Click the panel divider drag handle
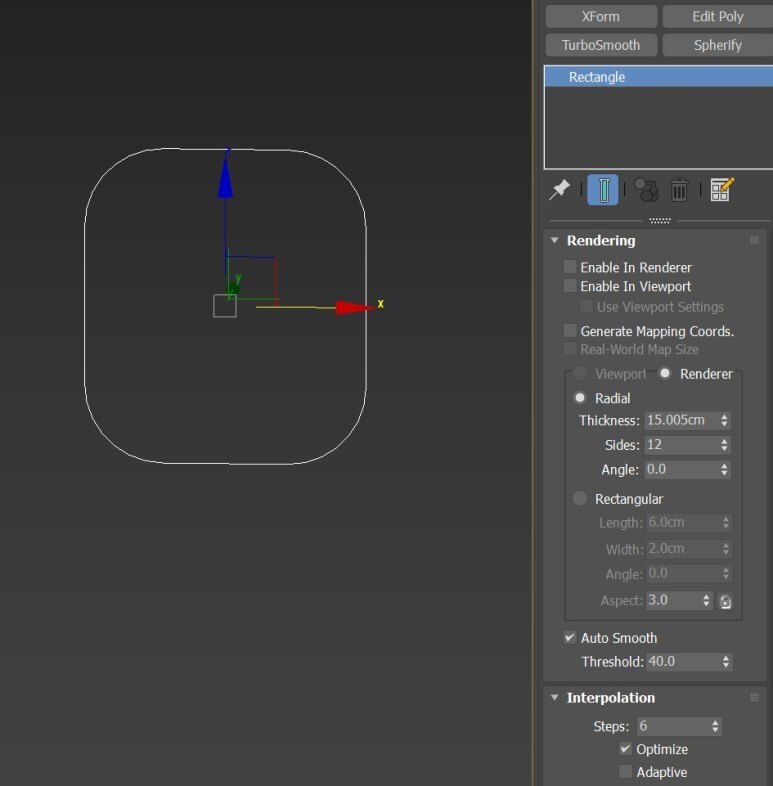Screen dimensions: 773x786 pyautogui.click(x=660, y=220)
